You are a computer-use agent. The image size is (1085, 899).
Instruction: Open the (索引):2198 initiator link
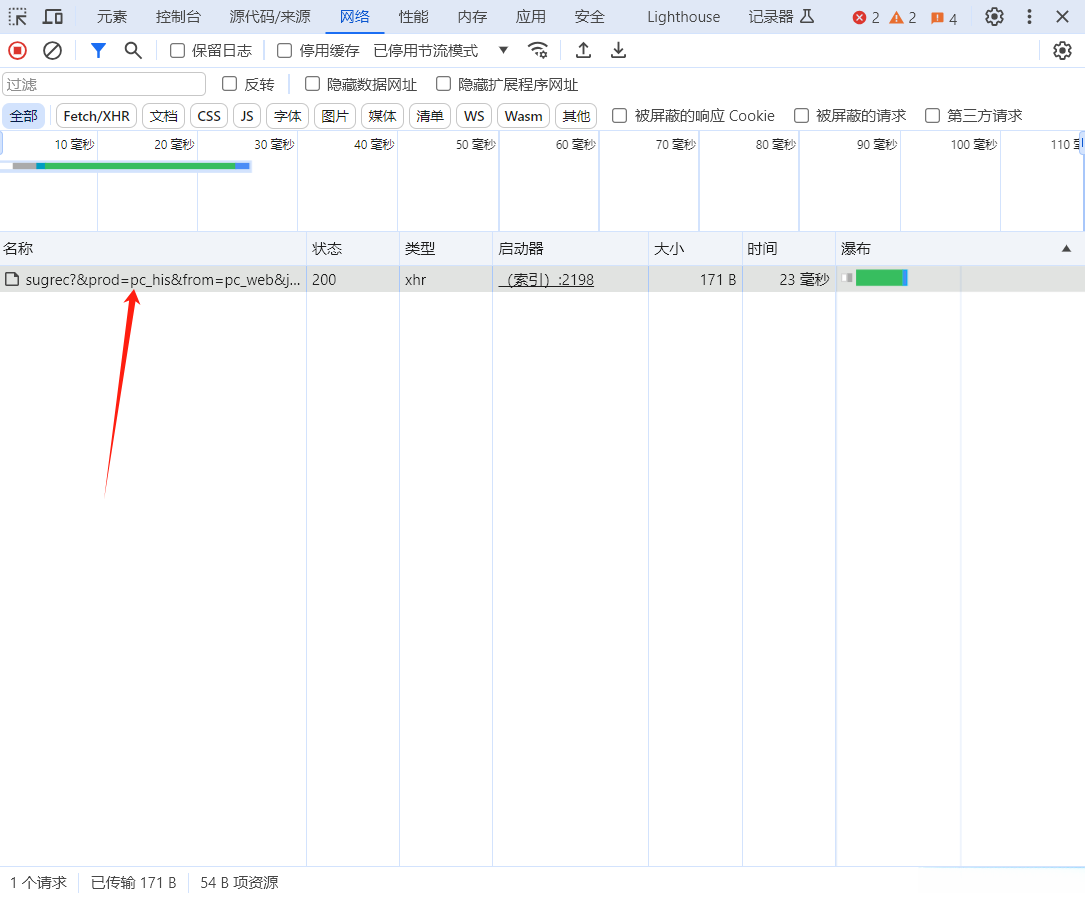click(x=546, y=280)
